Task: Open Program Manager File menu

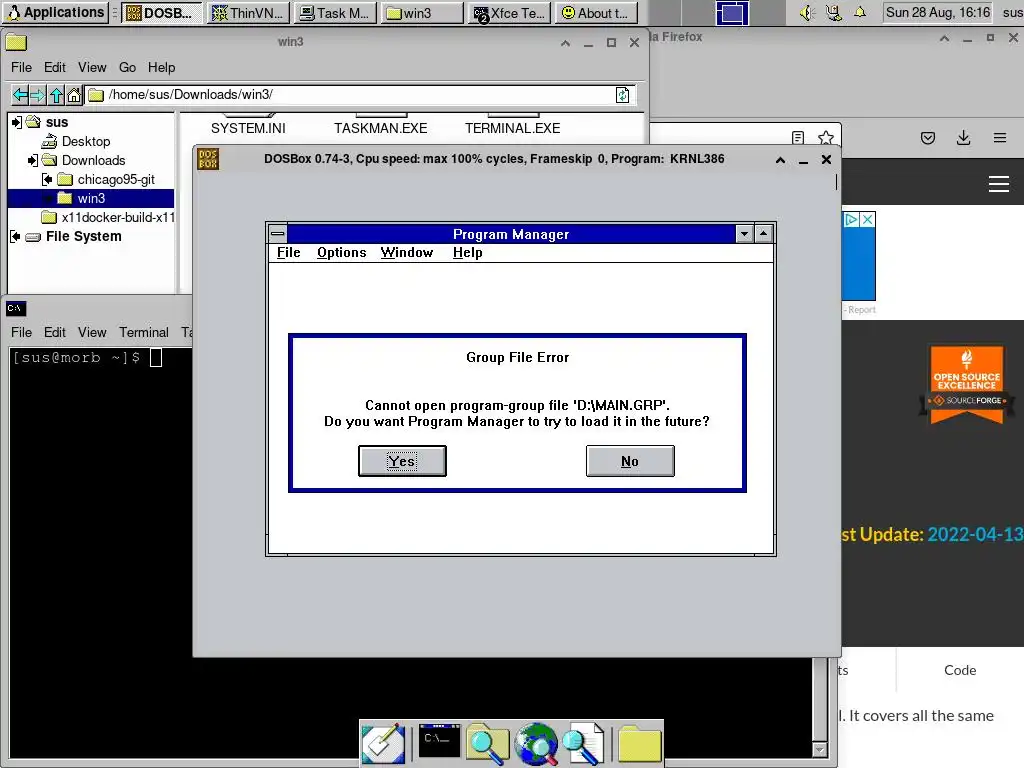Action: 289,253
